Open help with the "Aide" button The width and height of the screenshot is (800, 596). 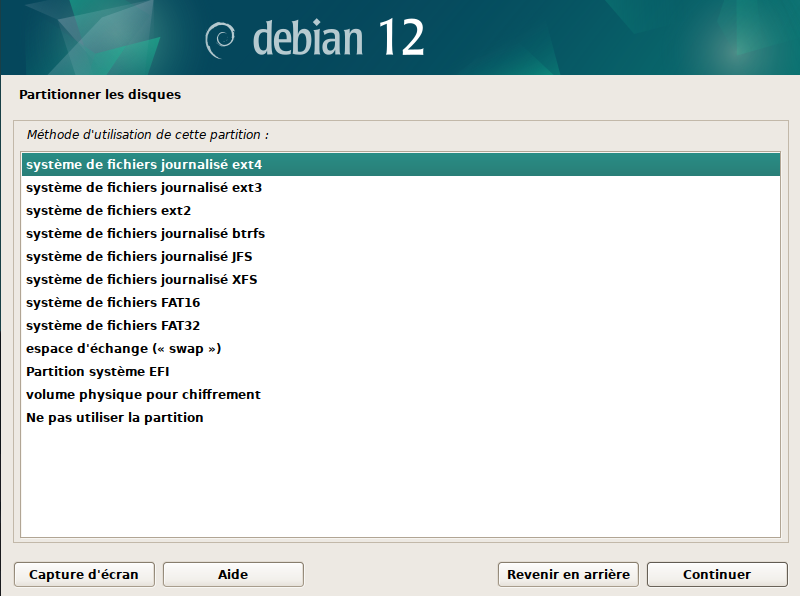pyautogui.click(x=233, y=575)
